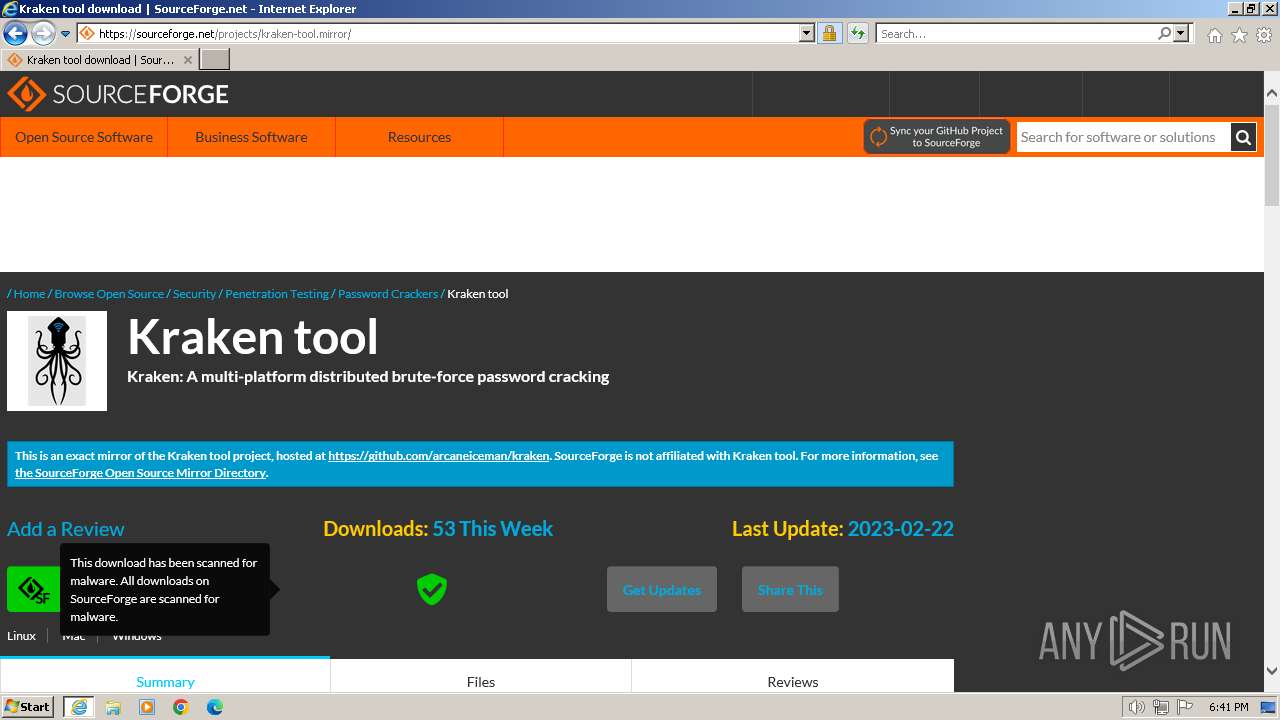Open the Windows Start menu
Image resolution: width=1280 pixels, height=720 pixels.
click(x=28, y=707)
